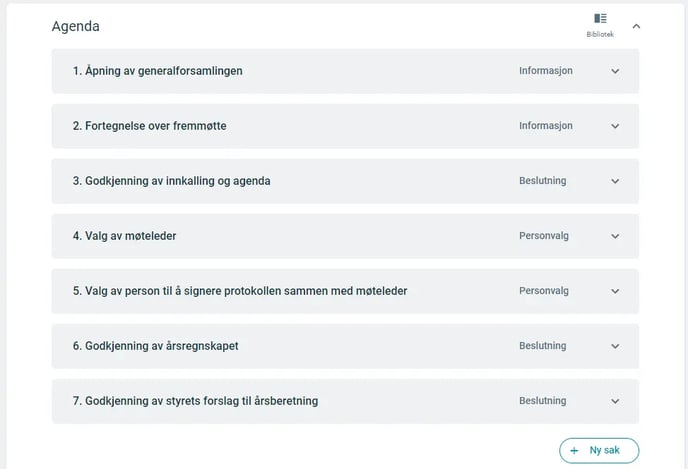Click the plus icon in Ny sak
Viewport: 688px width, 469px height.
pyautogui.click(x=574, y=451)
